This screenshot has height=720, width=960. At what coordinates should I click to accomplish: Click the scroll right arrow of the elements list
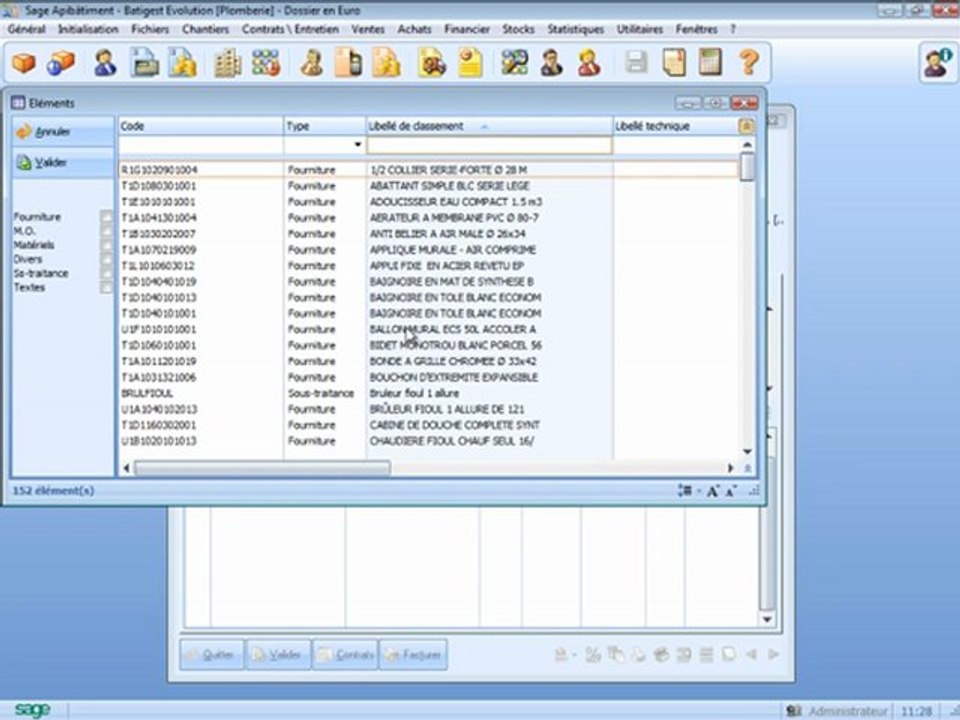point(730,468)
